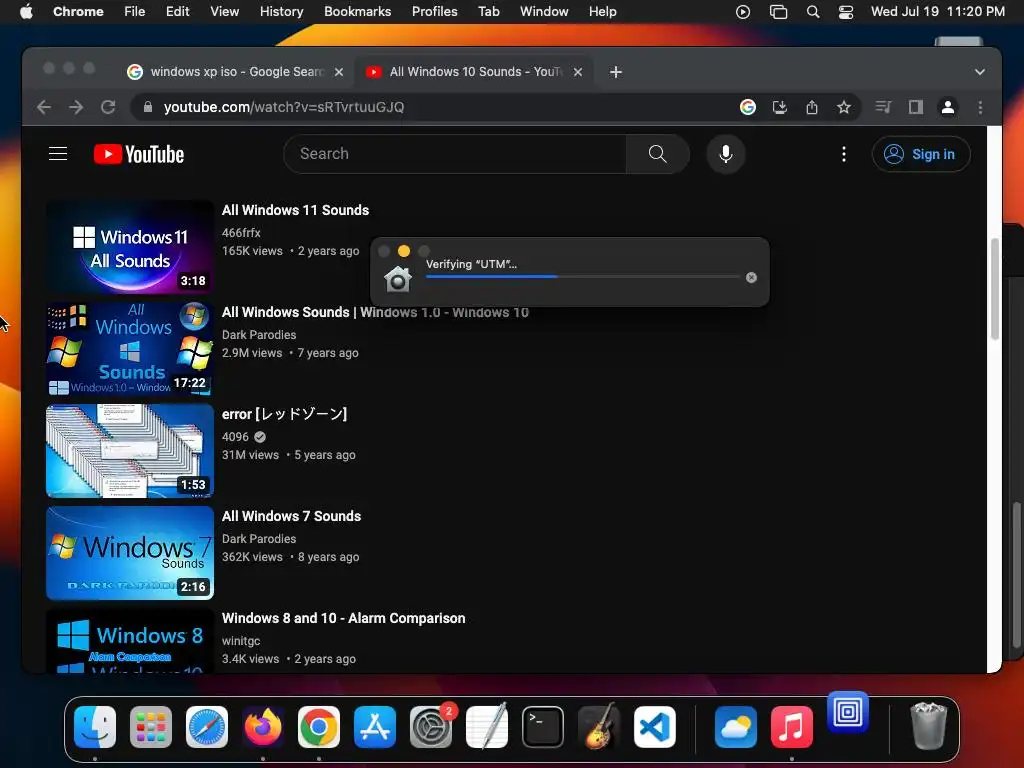
Task: Click the Sign in button
Action: click(921, 154)
